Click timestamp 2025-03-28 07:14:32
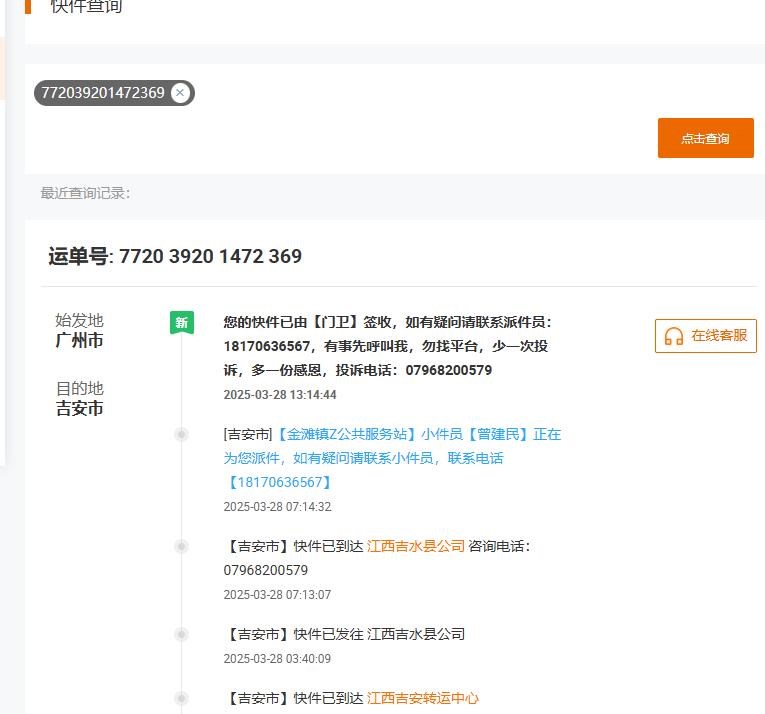 278,507
